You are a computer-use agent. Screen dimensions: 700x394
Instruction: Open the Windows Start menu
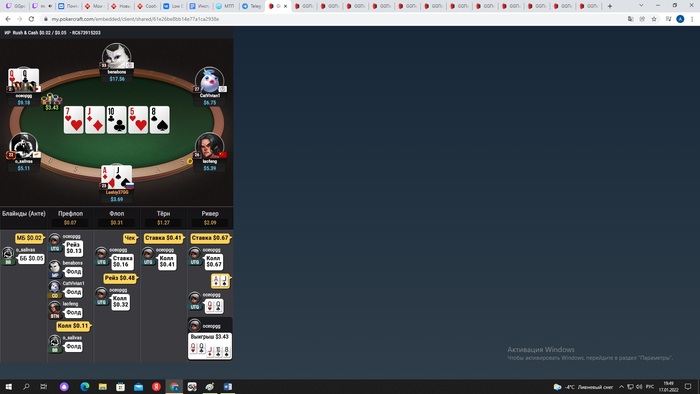(x=8, y=386)
